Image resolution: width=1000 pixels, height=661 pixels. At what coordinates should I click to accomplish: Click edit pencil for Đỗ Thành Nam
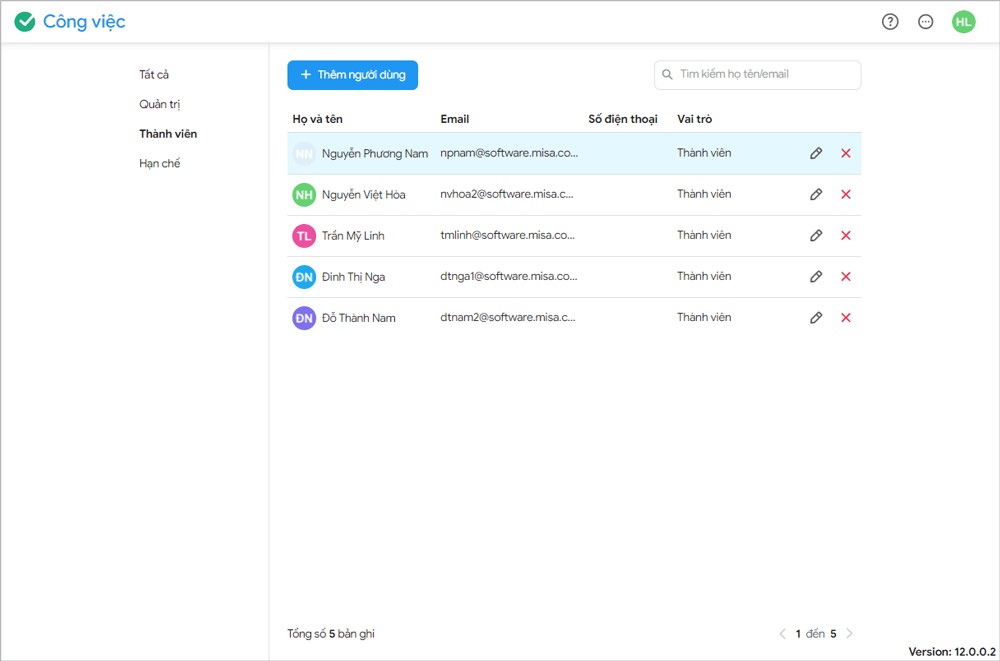[x=816, y=317]
